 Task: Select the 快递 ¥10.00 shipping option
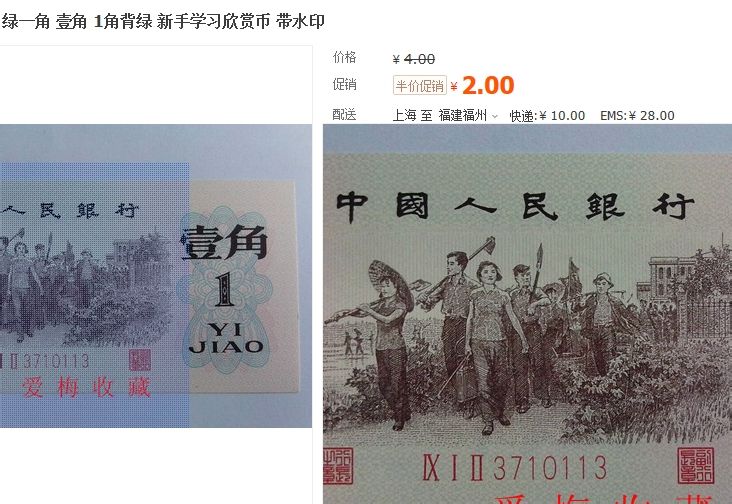tap(547, 116)
